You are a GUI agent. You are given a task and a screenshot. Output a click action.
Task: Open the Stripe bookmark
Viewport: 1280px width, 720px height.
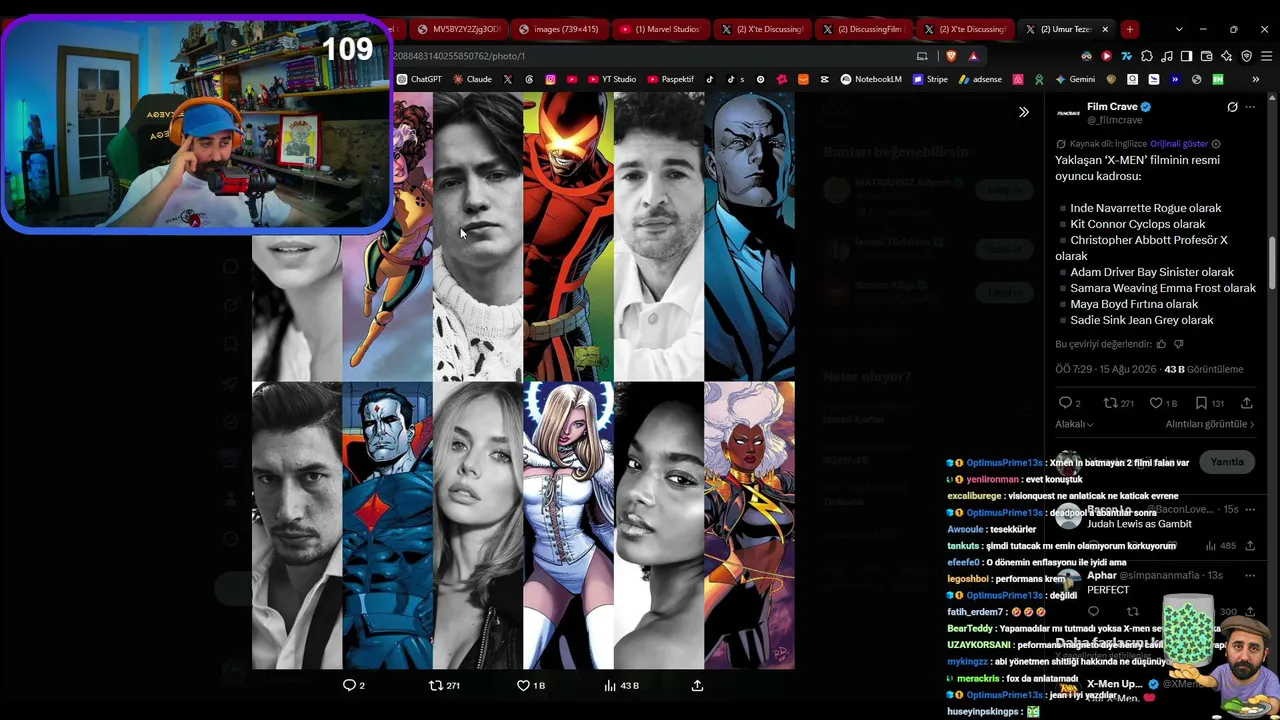[x=929, y=79]
